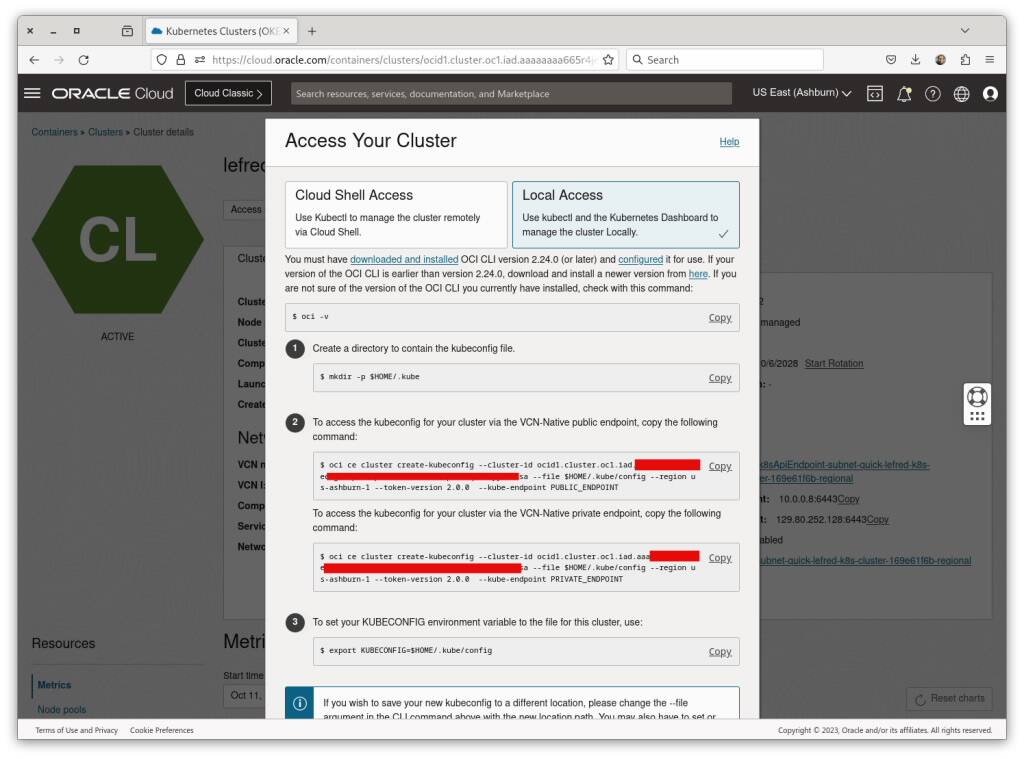Switch to the Cloud Classic console
The image size is (1024, 759).
(x=228, y=93)
